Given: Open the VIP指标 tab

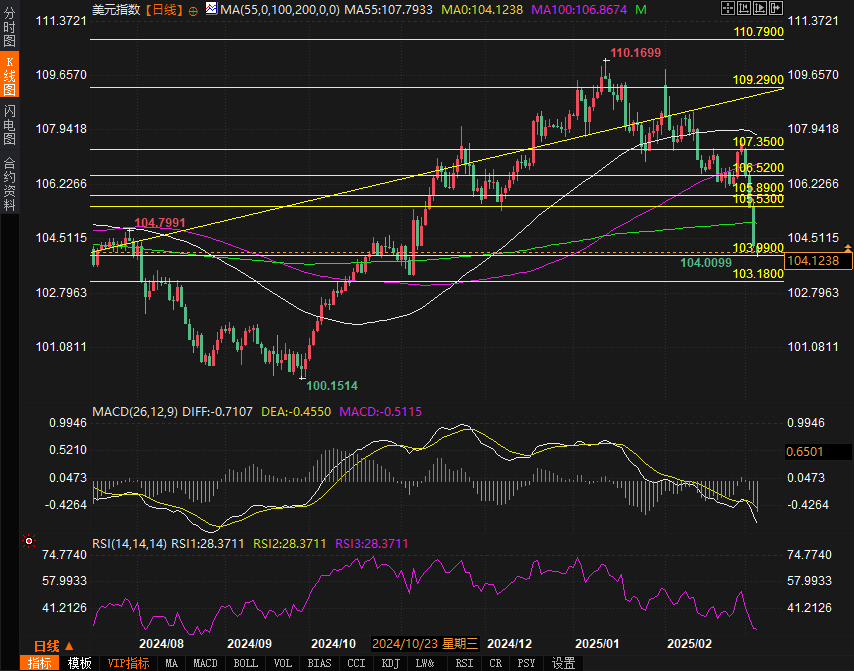Looking at the screenshot, I should [128, 663].
